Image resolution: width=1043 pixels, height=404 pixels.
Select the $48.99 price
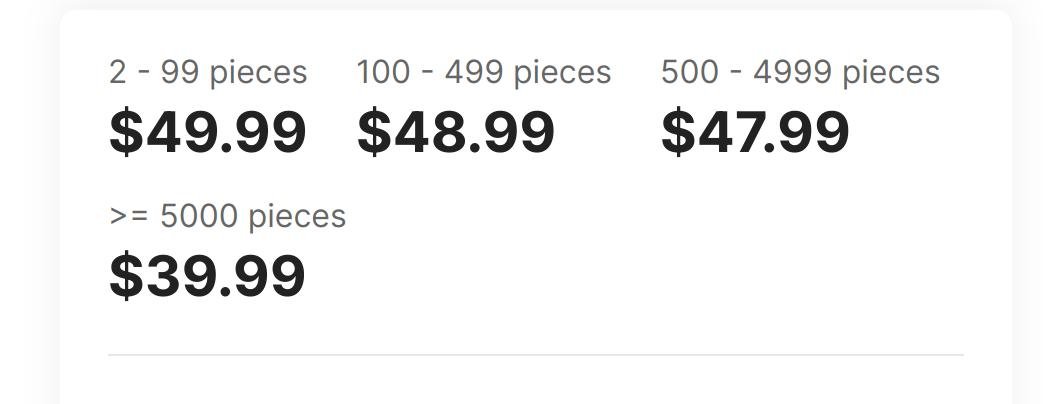(455, 132)
